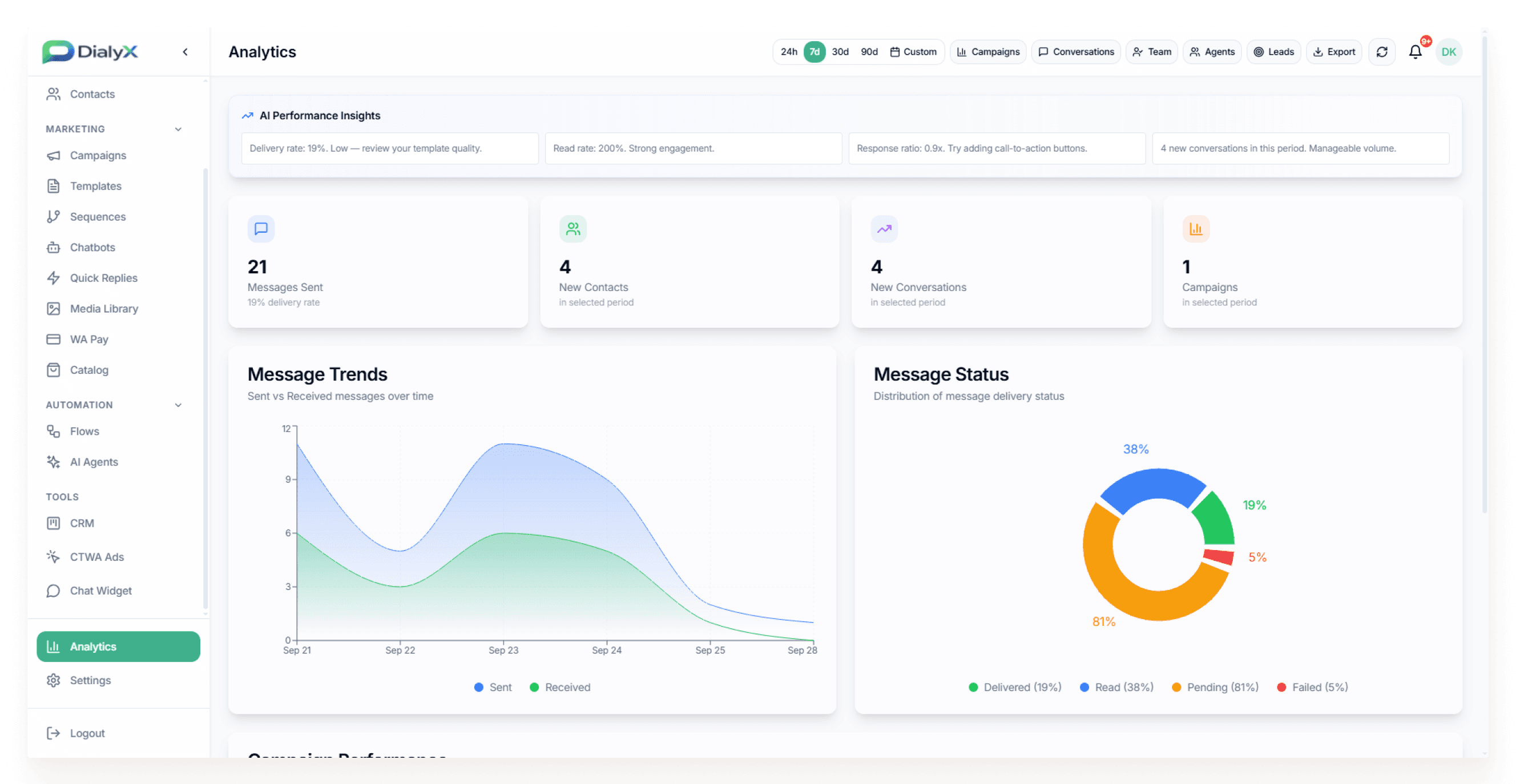
Task: Open the Media Library page
Action: pos(118,309)
